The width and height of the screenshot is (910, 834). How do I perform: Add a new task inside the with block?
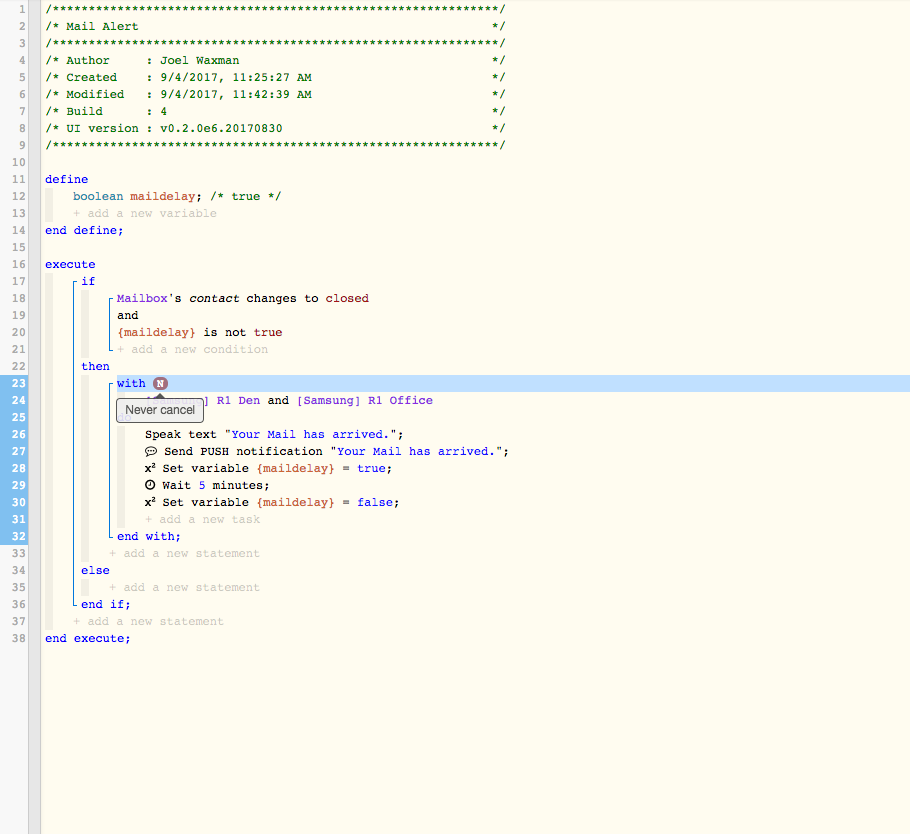coord(203,519)
